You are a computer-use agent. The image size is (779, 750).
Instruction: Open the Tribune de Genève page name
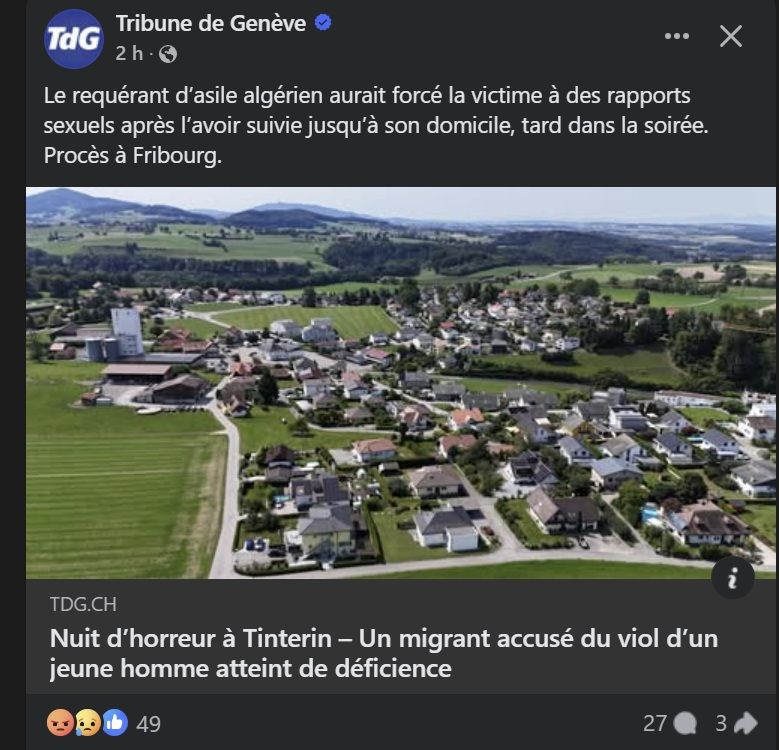pos(210,23)
